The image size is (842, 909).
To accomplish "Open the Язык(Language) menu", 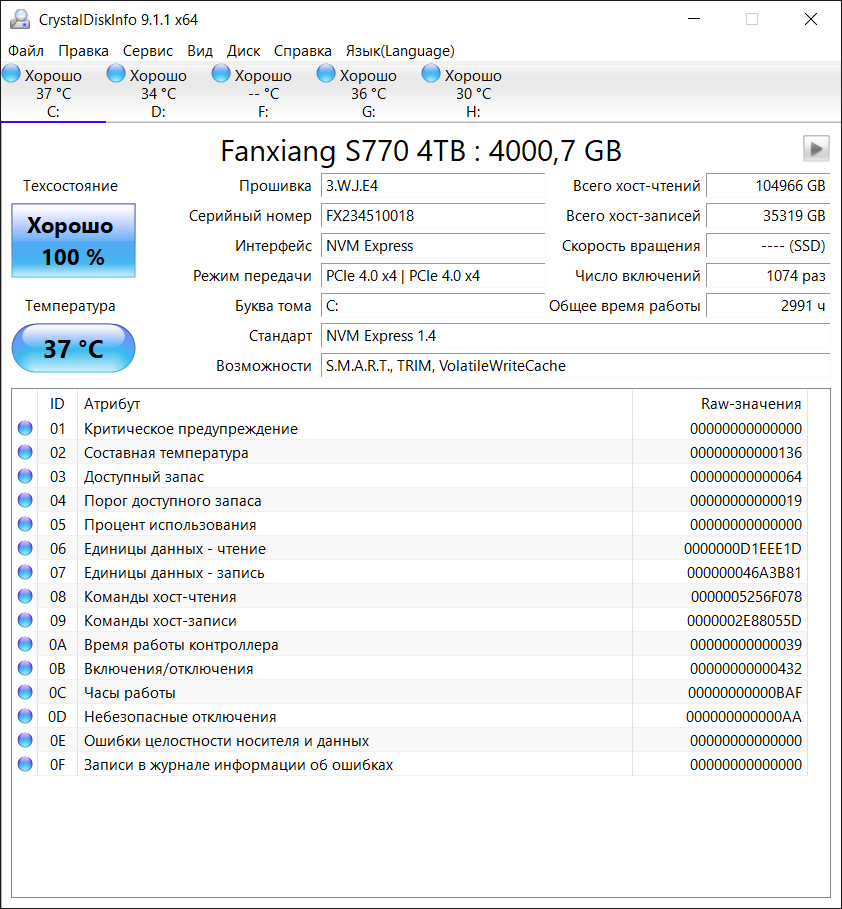I will (x=400, y=51).
